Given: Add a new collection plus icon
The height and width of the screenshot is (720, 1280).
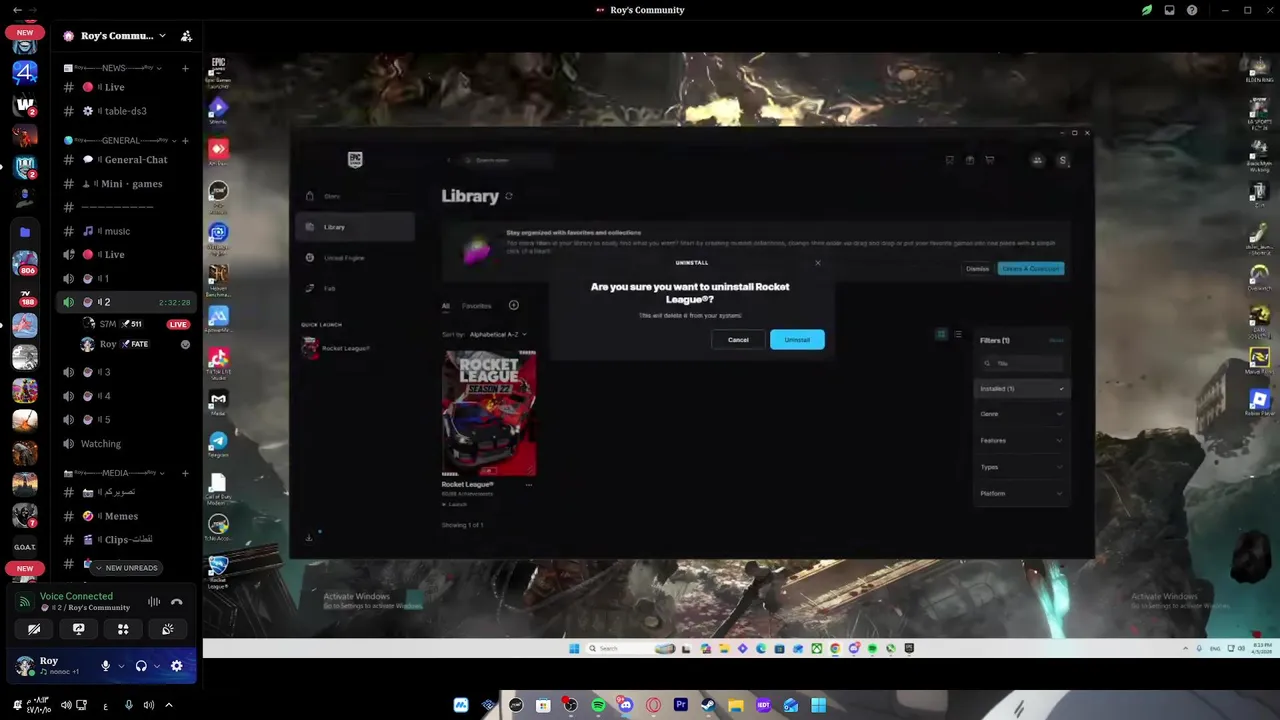Looking at the screenshot, I should click(x=513, y=306).
